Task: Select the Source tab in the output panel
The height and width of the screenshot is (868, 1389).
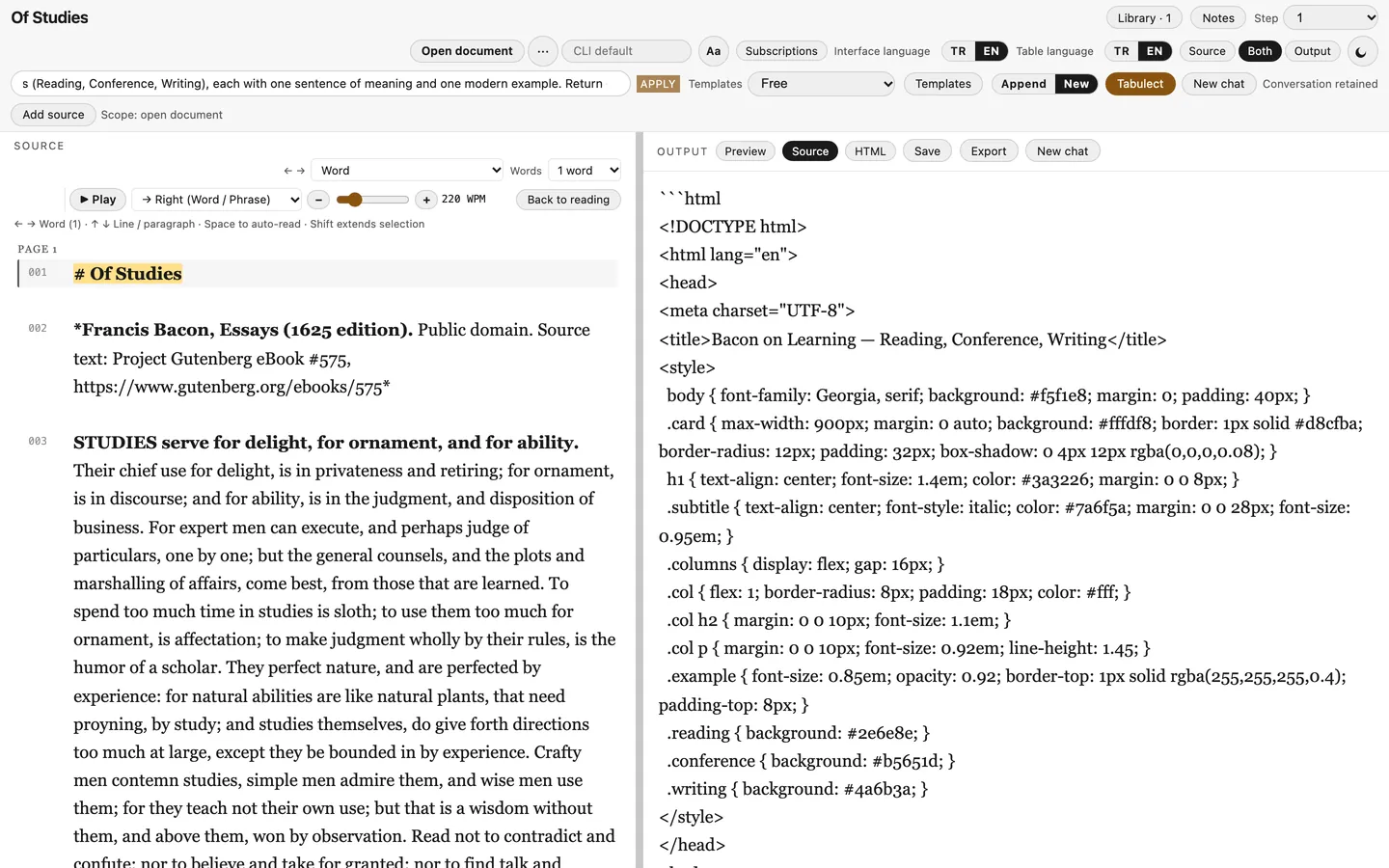Action: (810, 151)
